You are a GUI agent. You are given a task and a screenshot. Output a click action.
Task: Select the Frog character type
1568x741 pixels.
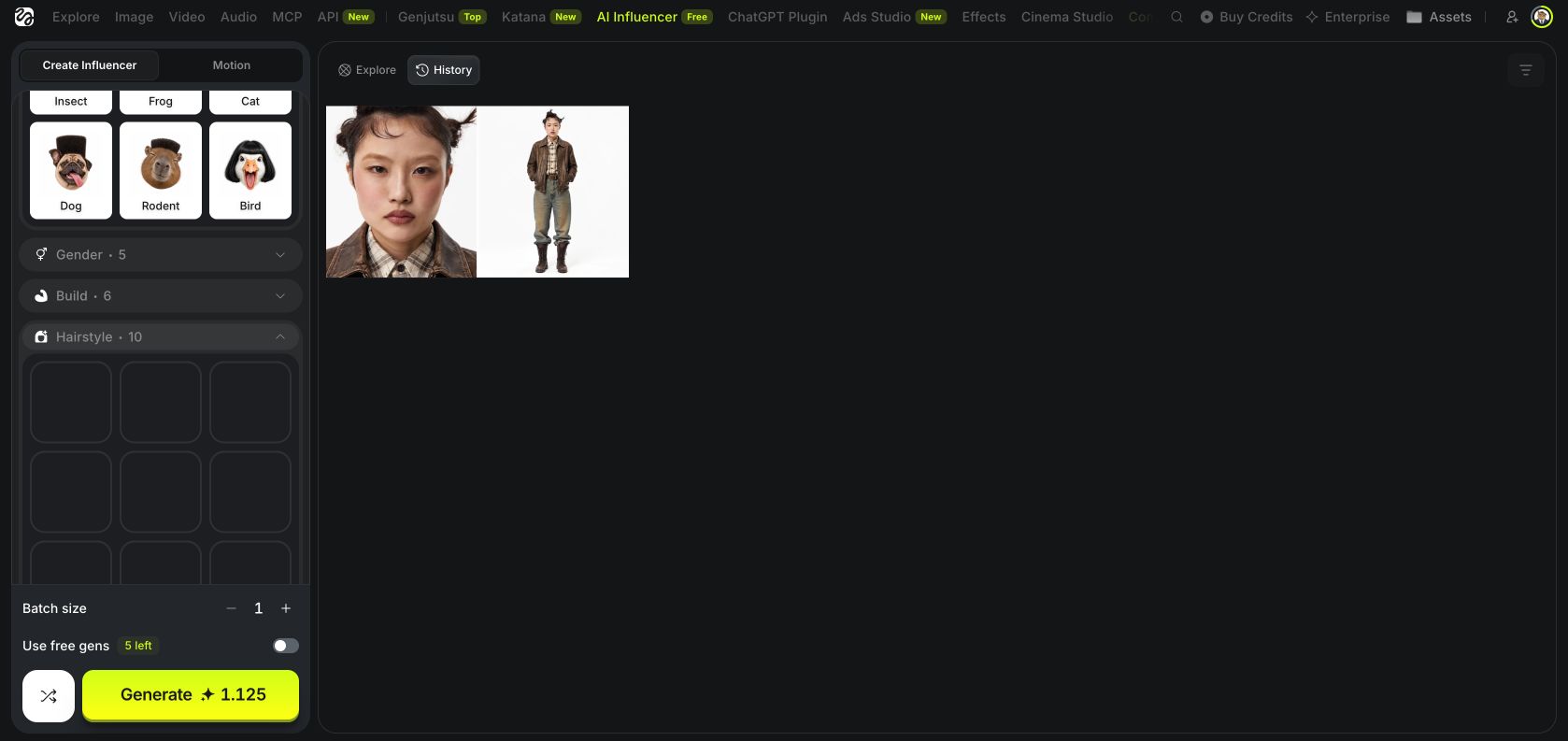click(x=161, y=102)
